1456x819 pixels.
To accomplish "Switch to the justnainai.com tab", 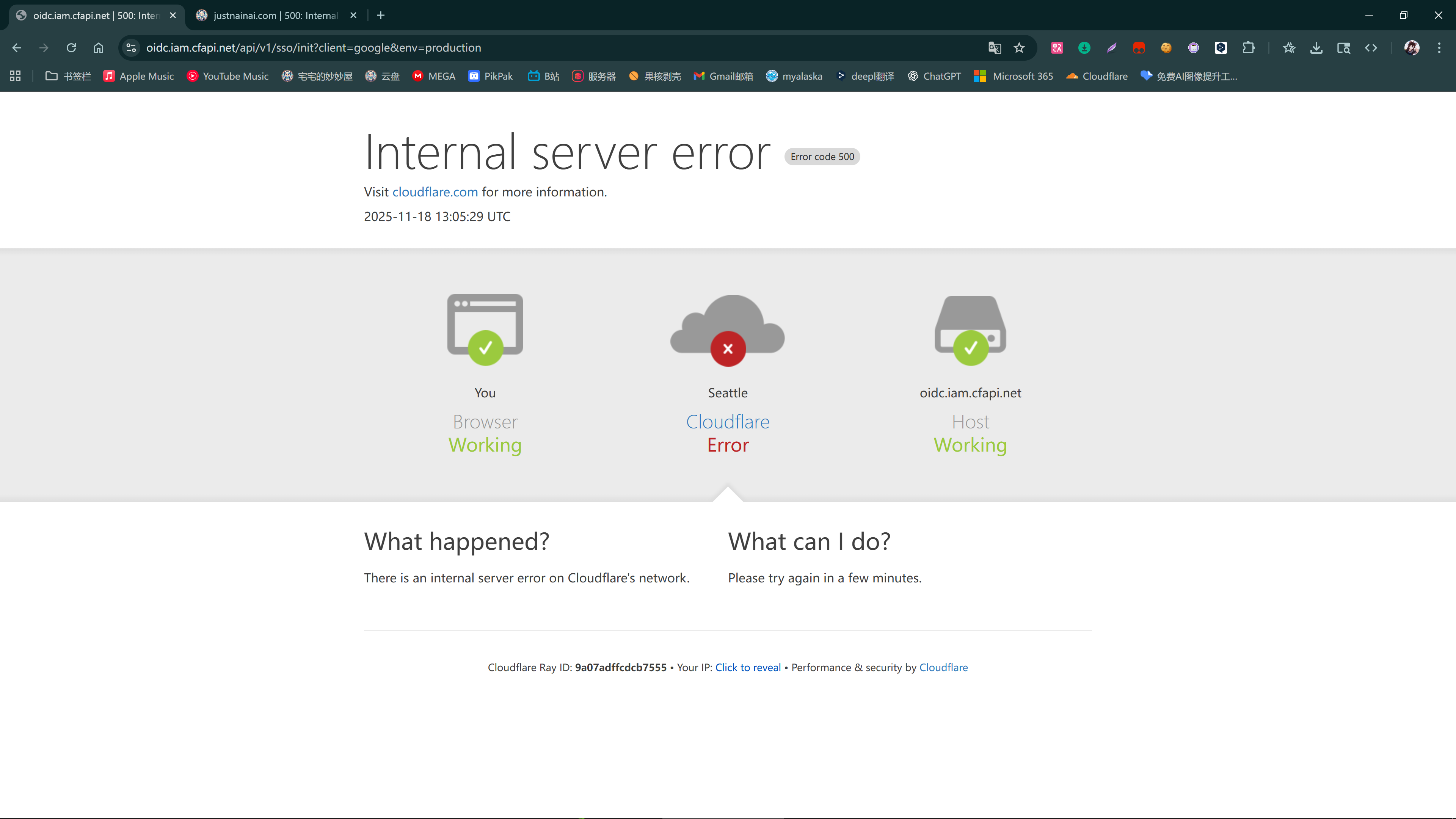I will 275,15.
